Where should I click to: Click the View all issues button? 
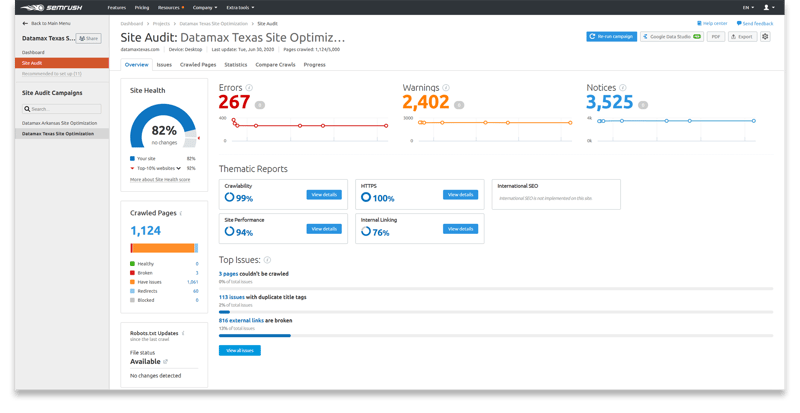(240, 351)
